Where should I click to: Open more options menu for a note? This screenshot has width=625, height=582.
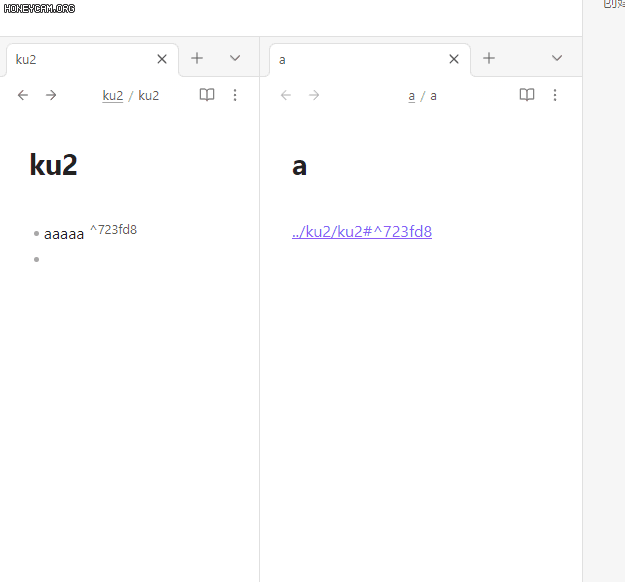[555, 95]
